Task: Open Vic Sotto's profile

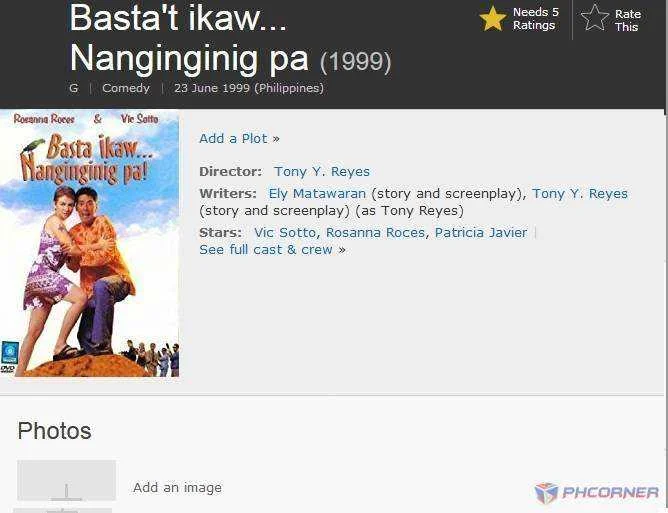Action: [x=285, y=233]
